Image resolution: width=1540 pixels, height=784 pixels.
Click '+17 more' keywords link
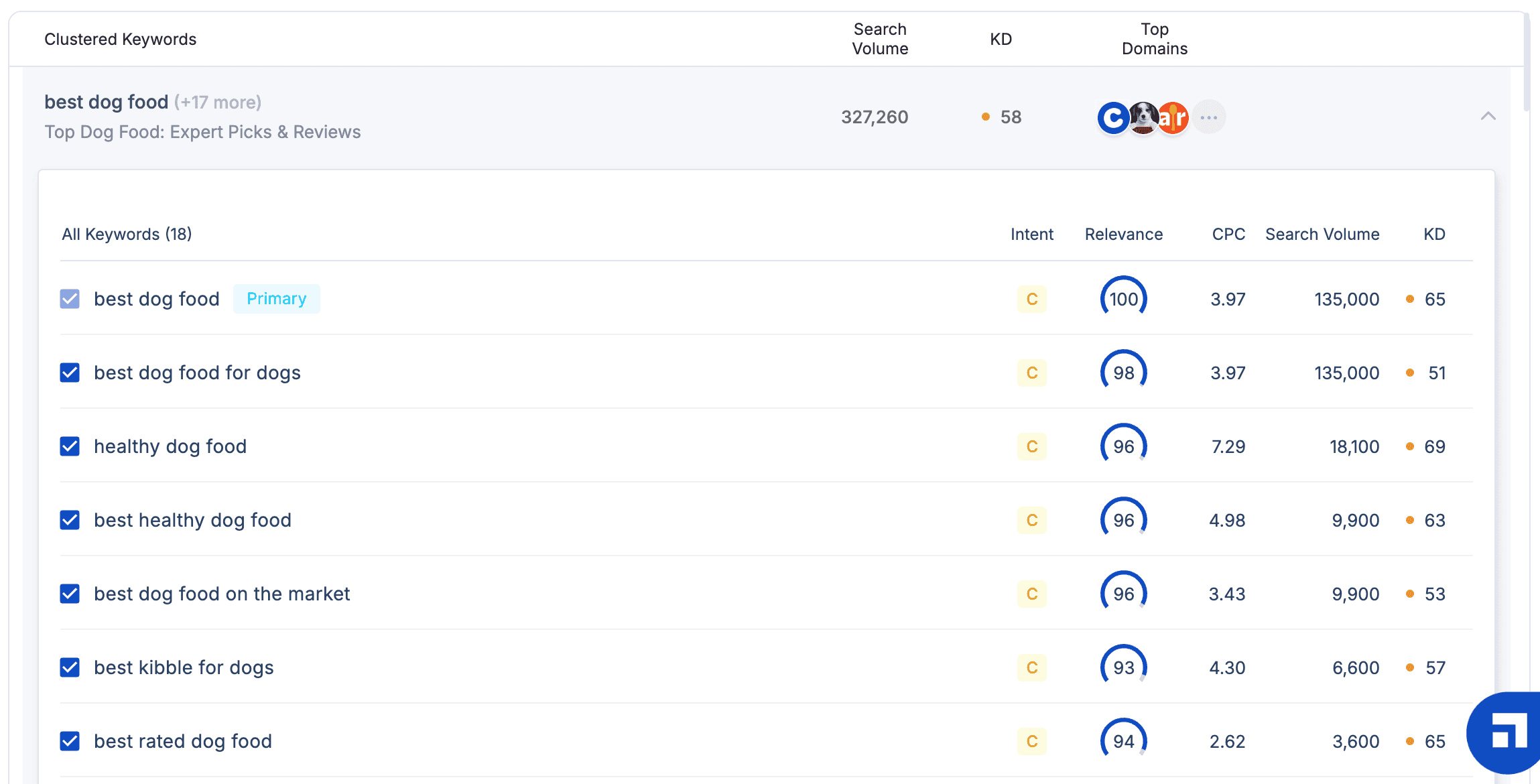click(218, 103)
